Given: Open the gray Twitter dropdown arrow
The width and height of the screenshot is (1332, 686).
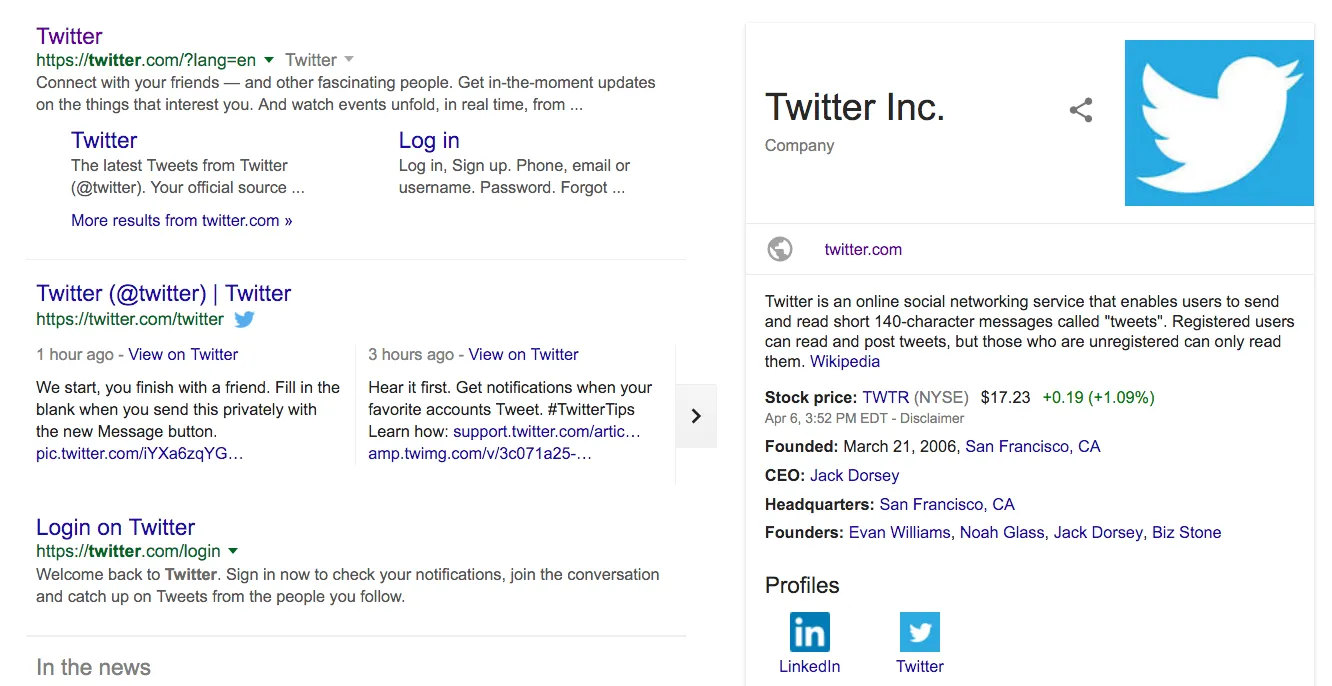Looking at the screenshot, I should pos(349,60).
